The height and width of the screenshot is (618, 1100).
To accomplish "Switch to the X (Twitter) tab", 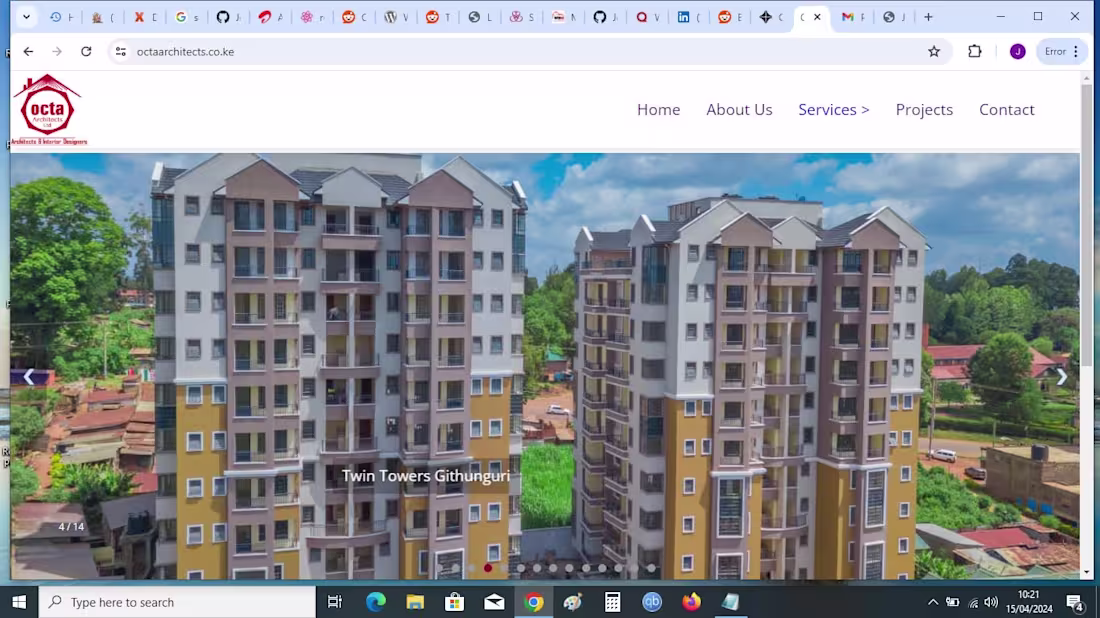I will (145, 17).
